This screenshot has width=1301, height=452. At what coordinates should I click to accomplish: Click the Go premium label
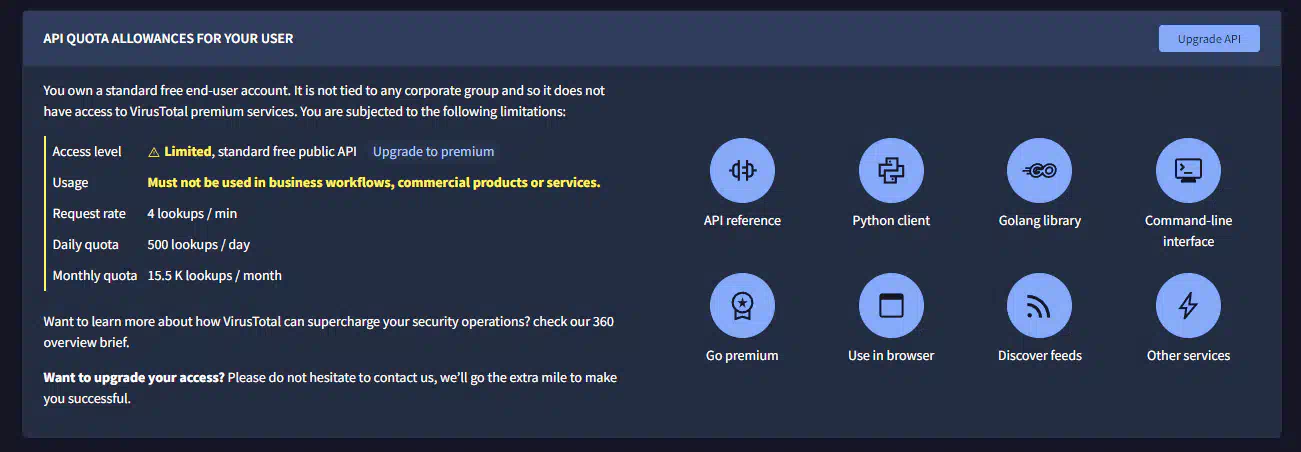[x=742, y=355]
